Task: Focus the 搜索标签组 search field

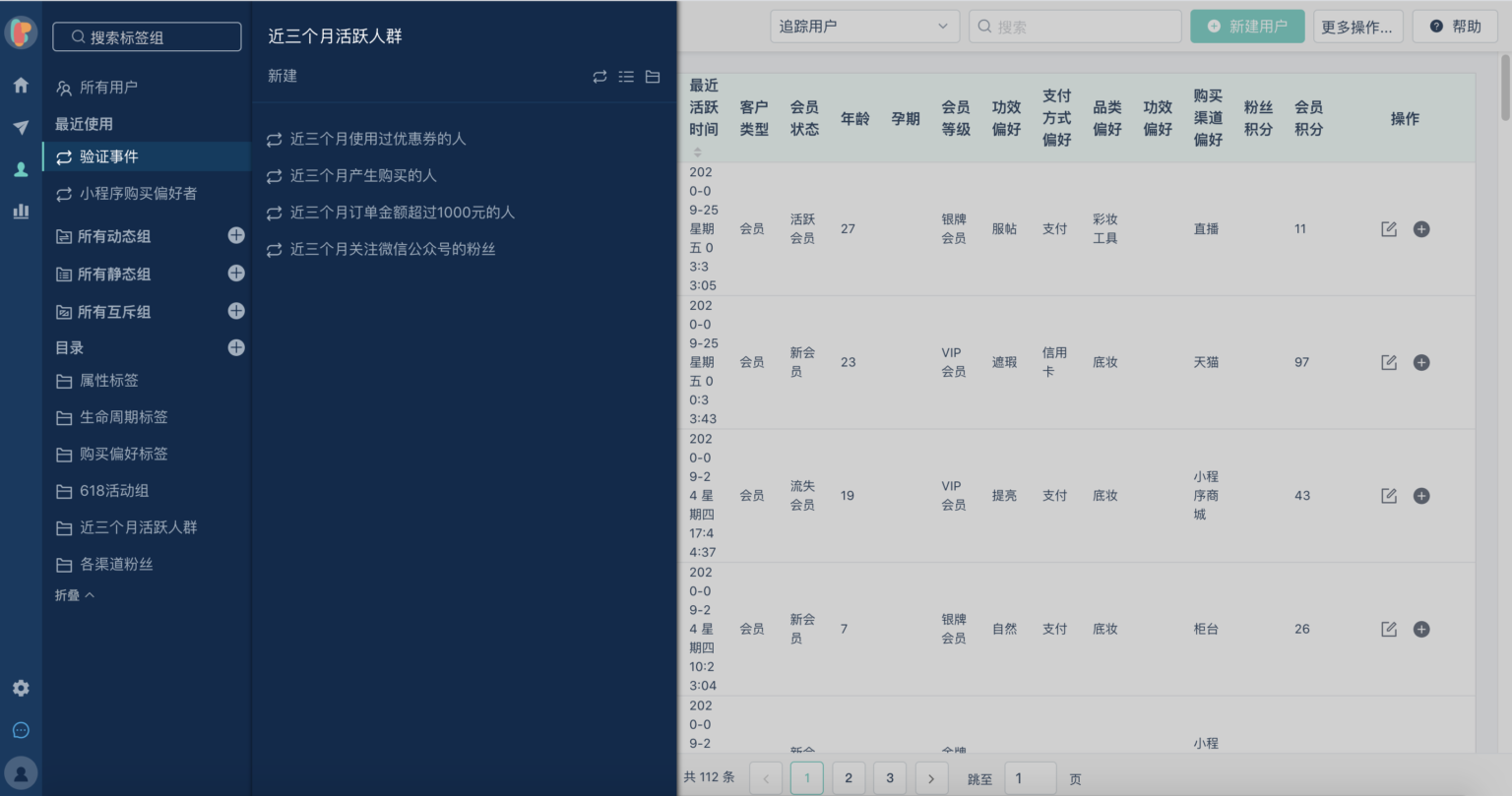Action: click(x=147, y=36)
